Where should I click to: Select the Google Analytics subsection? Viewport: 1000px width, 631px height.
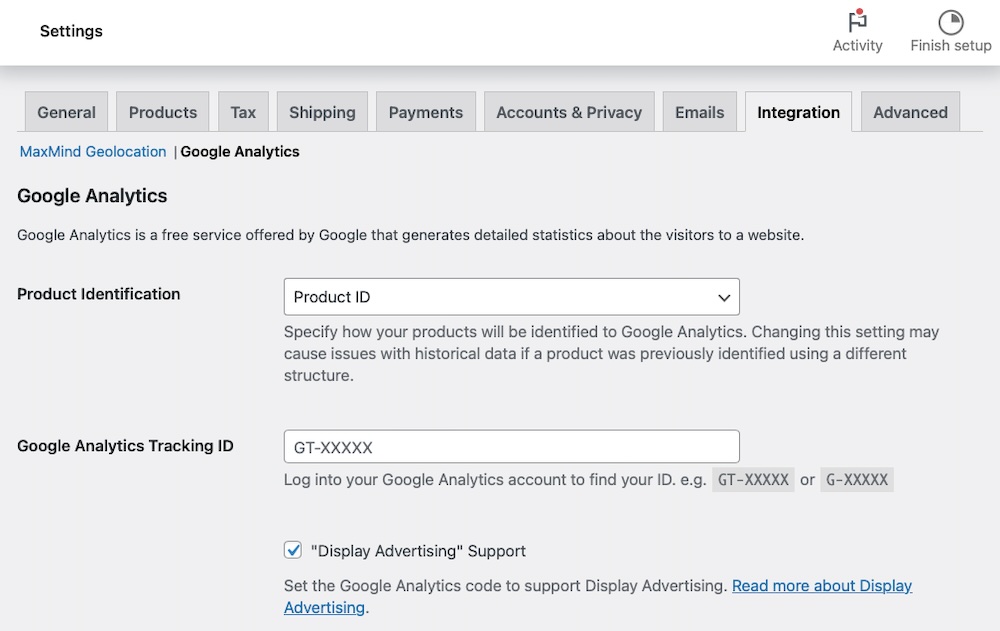(x=240, y=152)
